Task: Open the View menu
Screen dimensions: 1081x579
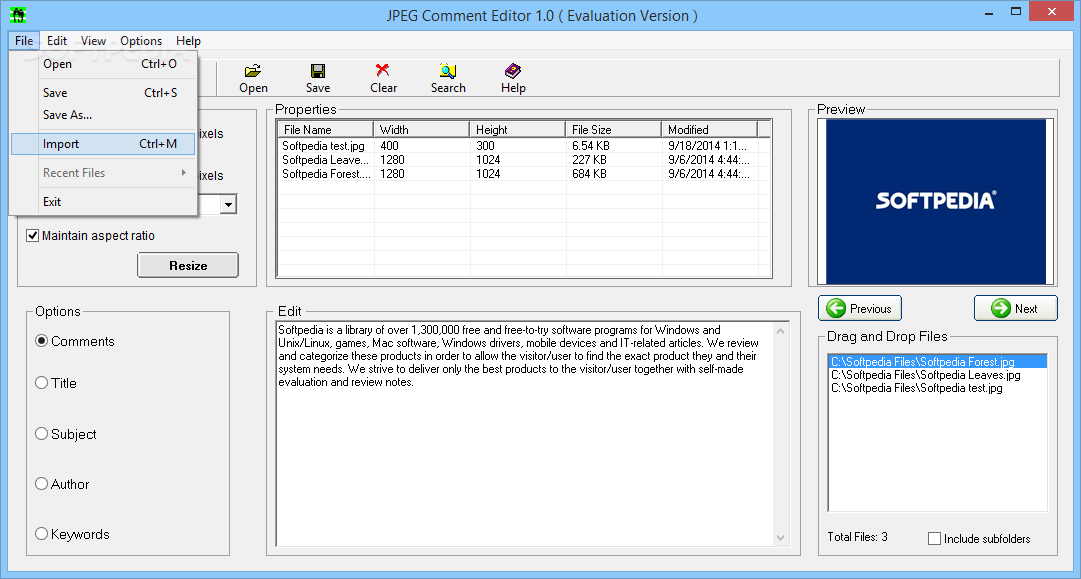Action: click(x=93, y=41)
